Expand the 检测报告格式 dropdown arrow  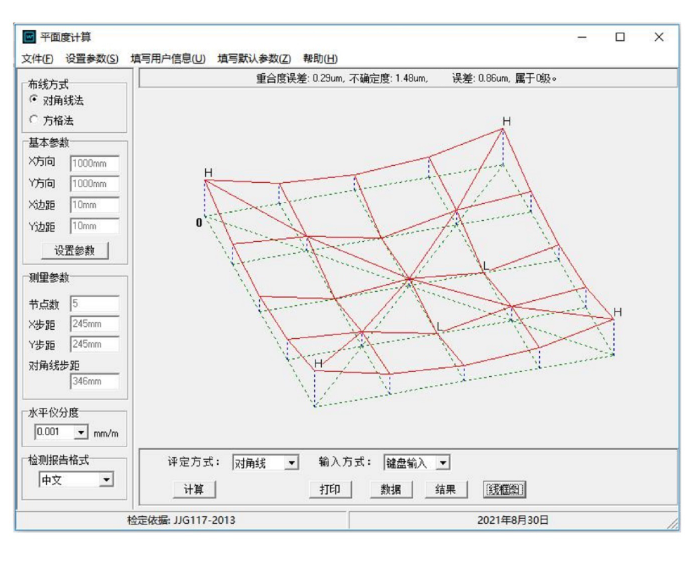pyautogui.click(x=106, y=480)
